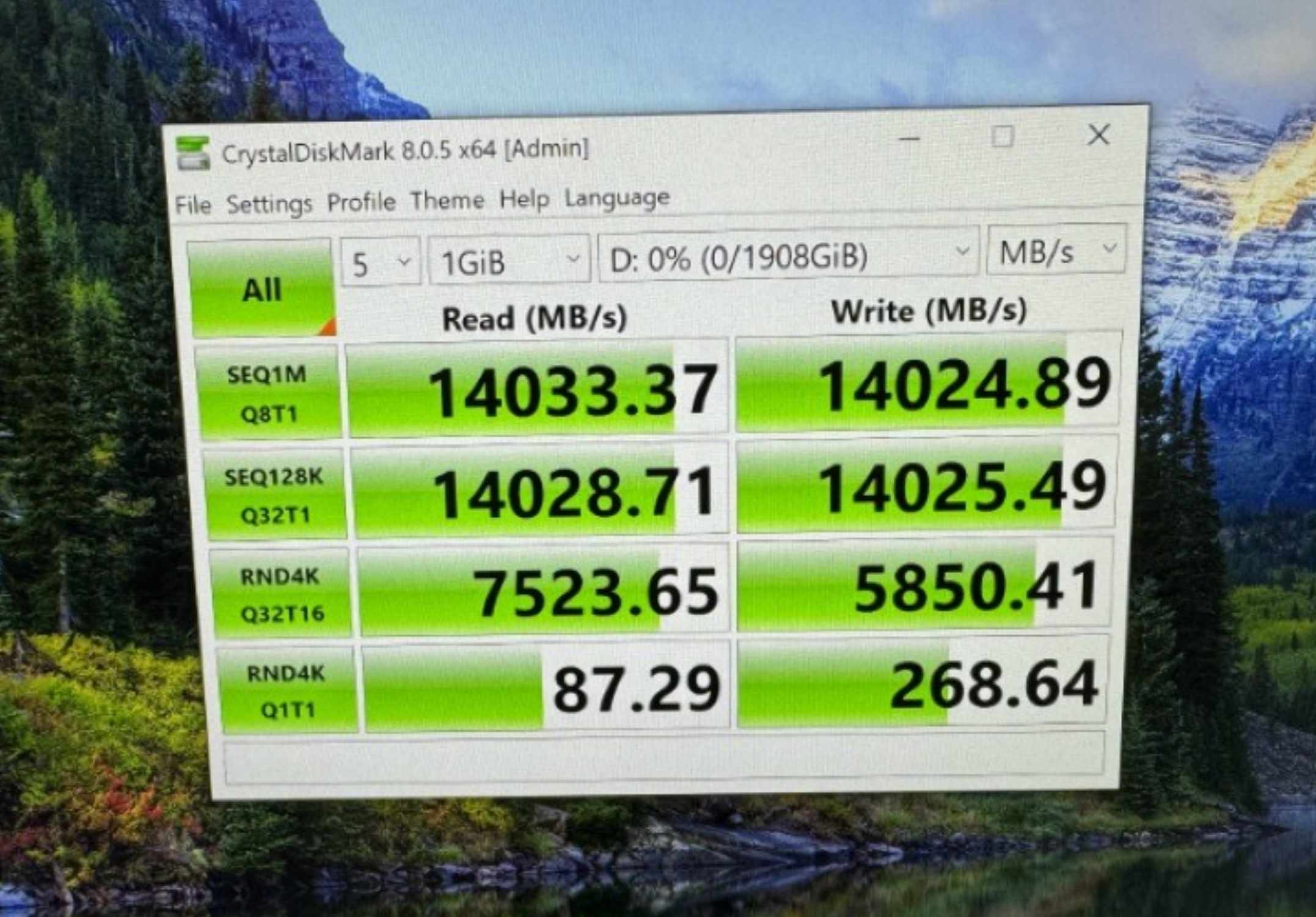This screenshot has width=1316, height=917.
Task: Open the test size dropdown showing 1GiB
Action: pos(510,260)
